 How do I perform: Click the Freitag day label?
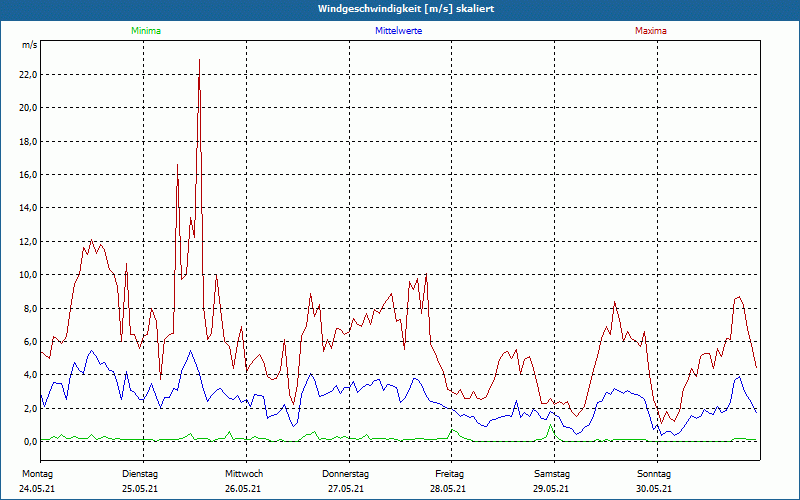click(449, 474)
